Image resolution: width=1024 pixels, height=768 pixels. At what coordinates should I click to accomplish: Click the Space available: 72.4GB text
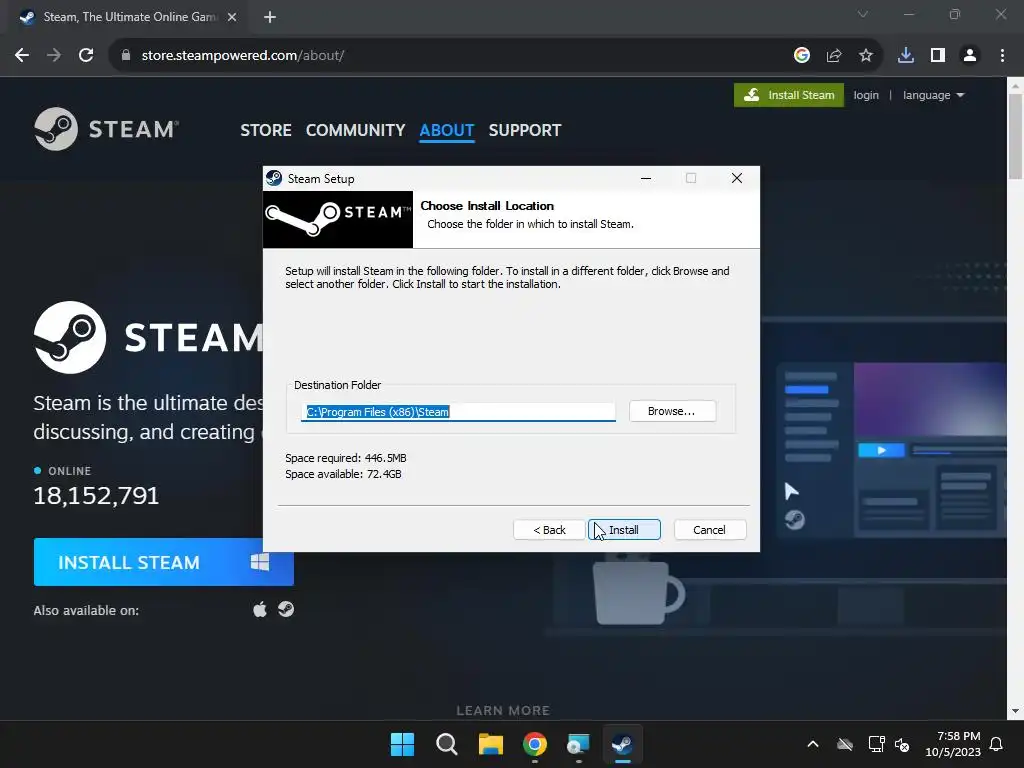pos(344,474)
